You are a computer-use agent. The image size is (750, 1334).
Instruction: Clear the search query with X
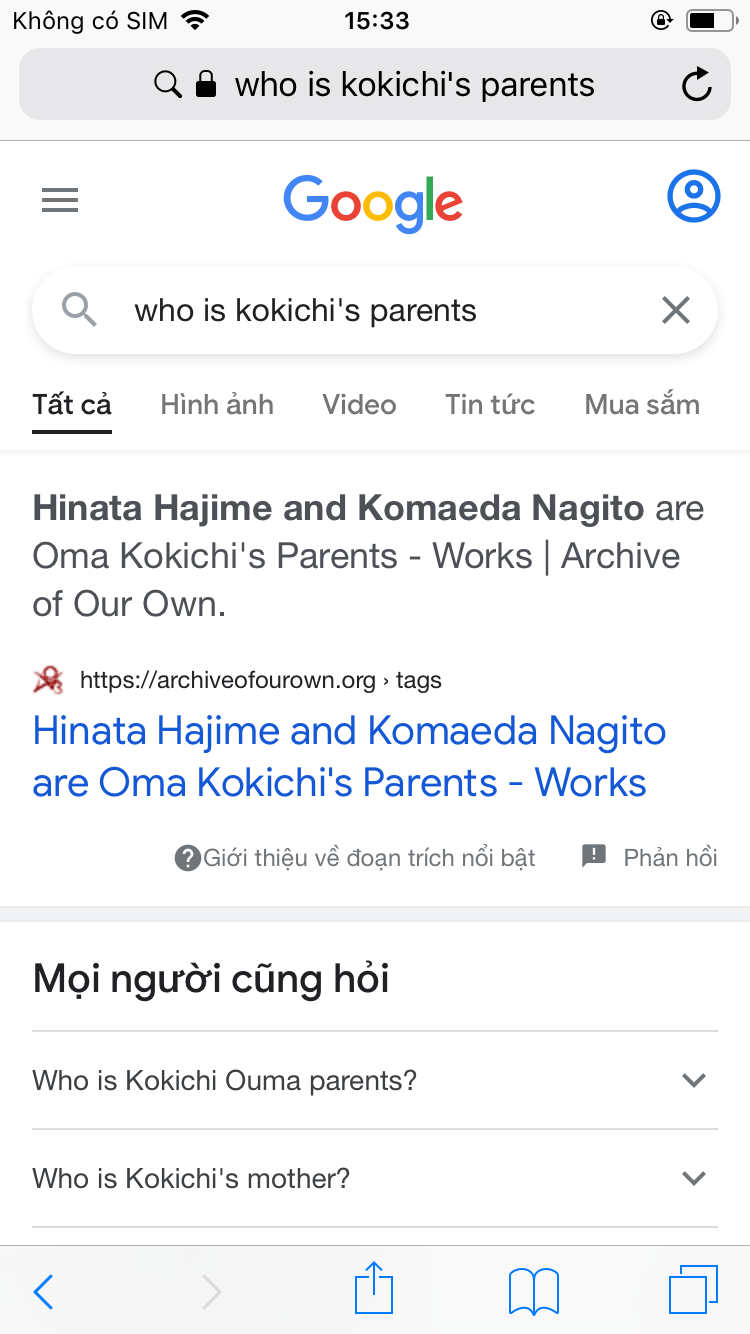(676, 311)
